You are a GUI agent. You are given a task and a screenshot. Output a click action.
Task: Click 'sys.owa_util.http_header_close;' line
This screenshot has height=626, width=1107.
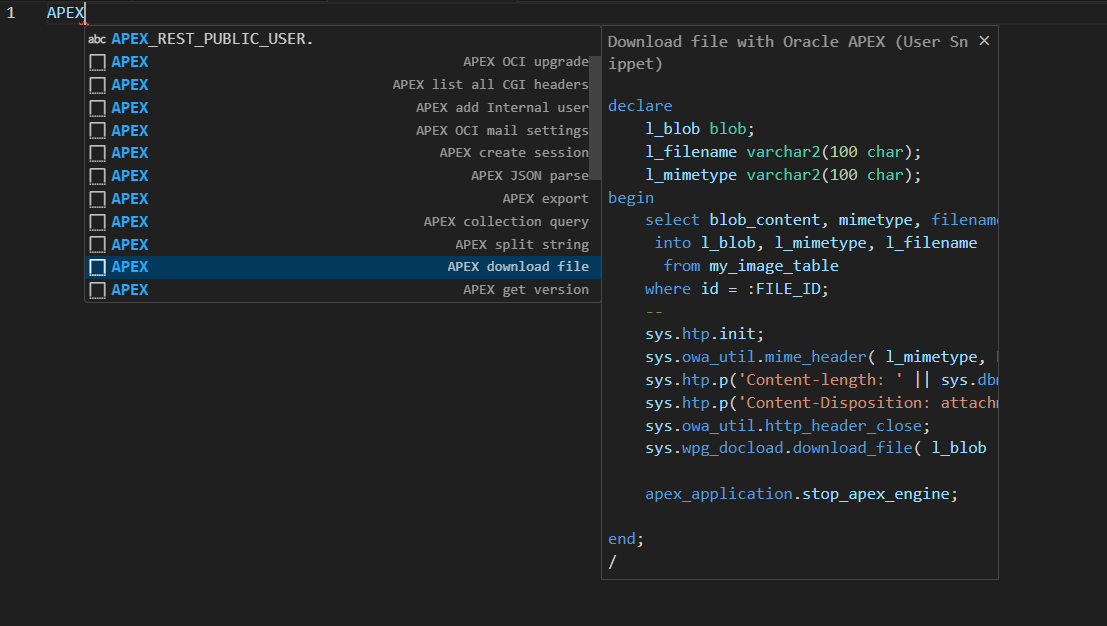point(787,426)
